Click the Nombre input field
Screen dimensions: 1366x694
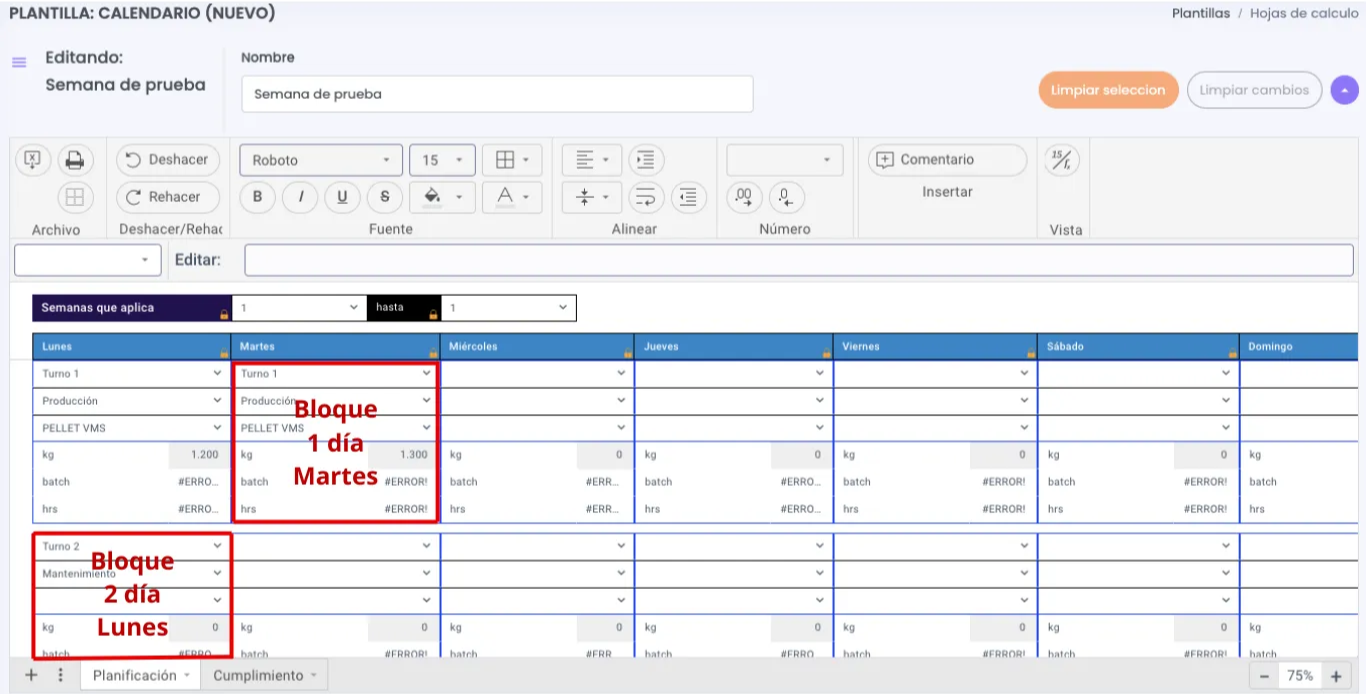pyautogui.click(x=497, y=94)
